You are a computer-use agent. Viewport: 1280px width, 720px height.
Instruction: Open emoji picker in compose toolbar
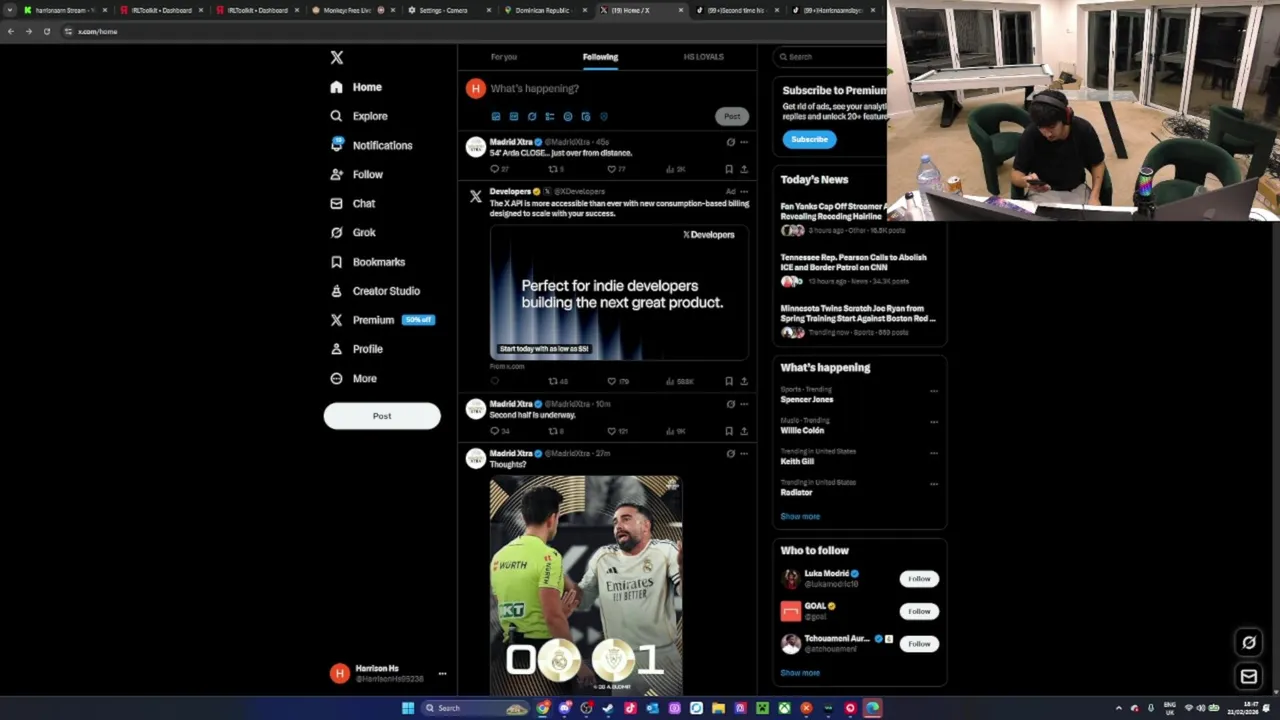(567, 116)
